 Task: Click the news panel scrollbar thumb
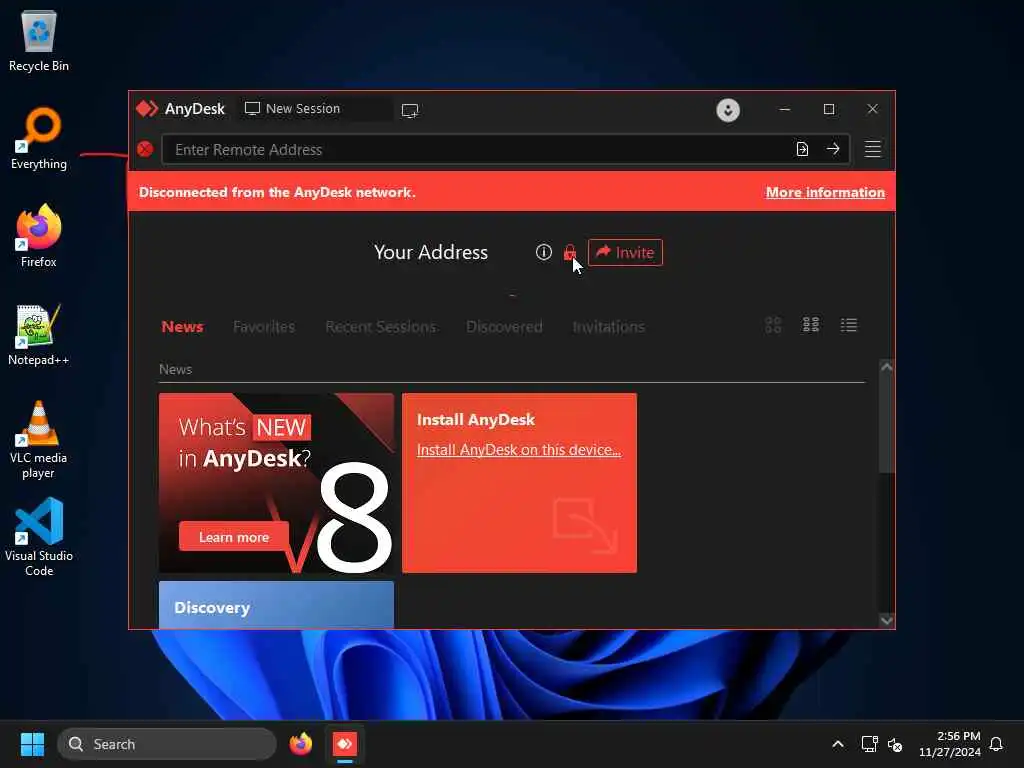(x=886, y=424)
